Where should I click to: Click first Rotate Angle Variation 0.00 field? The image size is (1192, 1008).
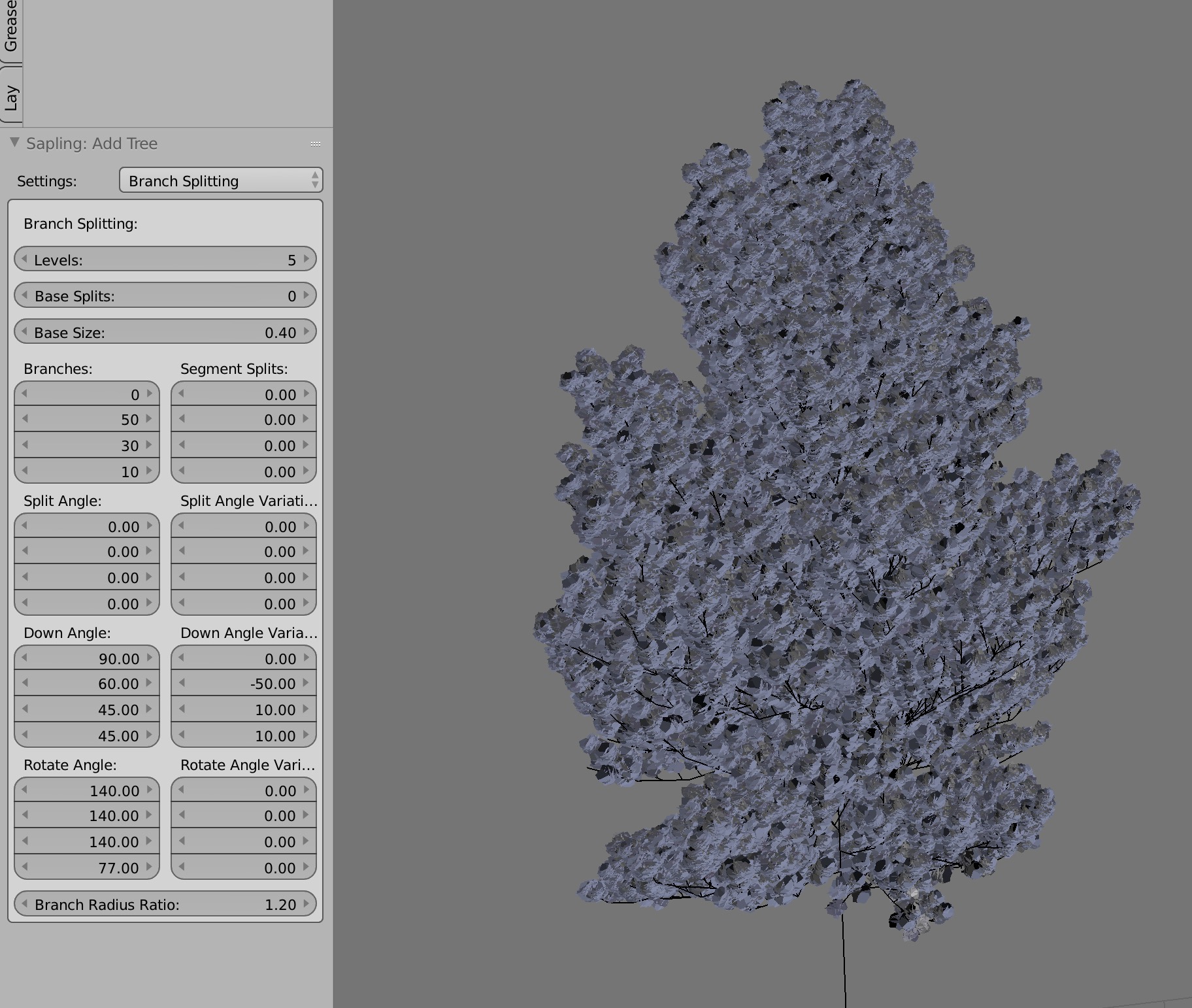pyautogui.click(x=244, y=790)
